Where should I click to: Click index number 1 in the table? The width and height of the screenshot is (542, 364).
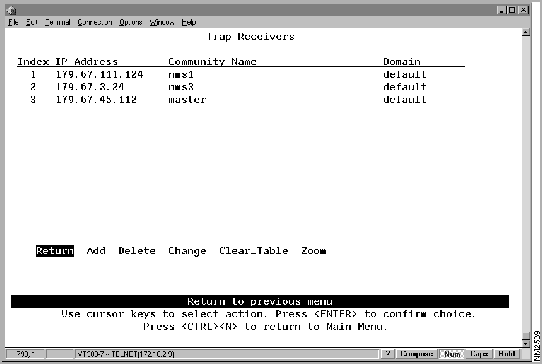[33, 74]
